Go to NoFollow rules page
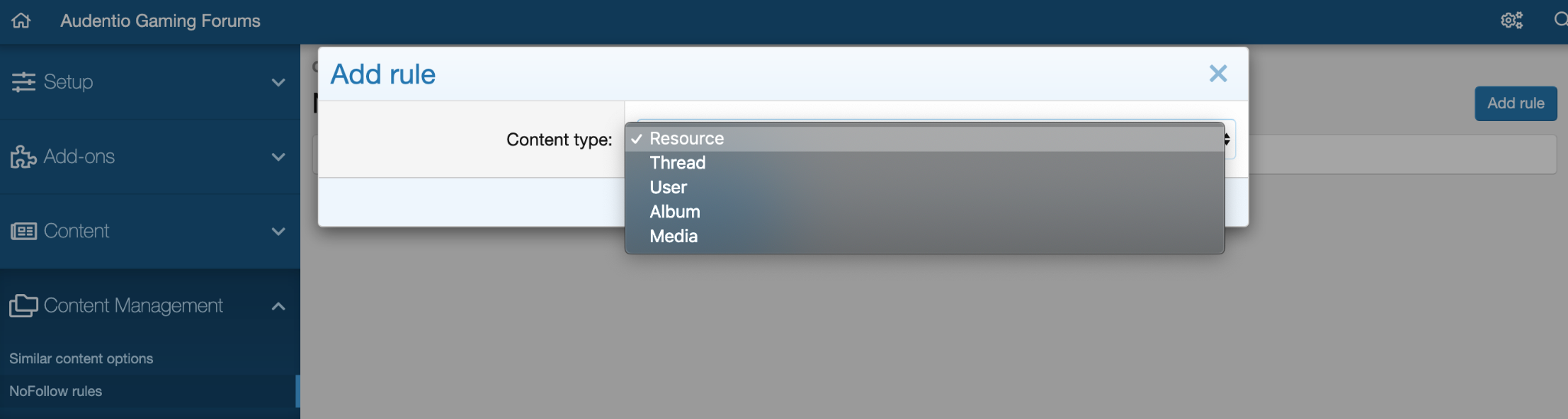Screen dimensions: 1568x419 pyautogui.click(x=55, y=391)
